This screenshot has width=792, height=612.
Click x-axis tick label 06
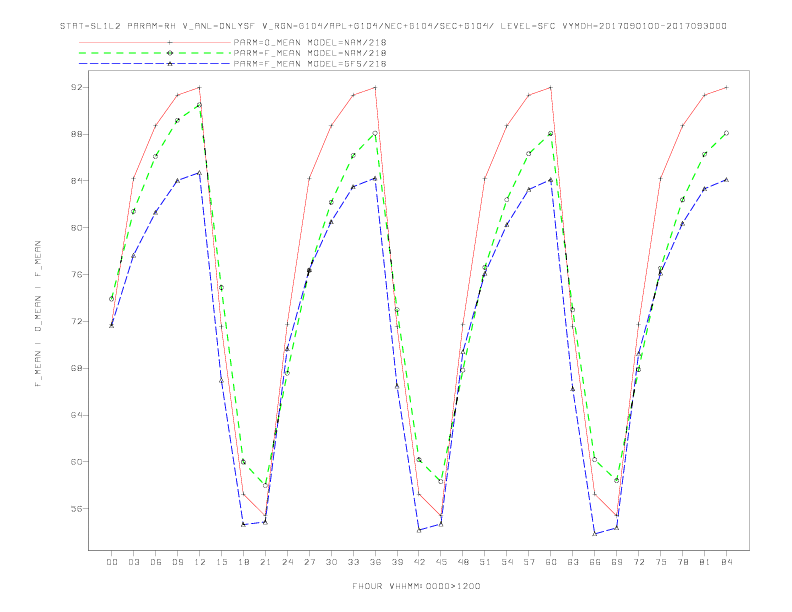156,562
